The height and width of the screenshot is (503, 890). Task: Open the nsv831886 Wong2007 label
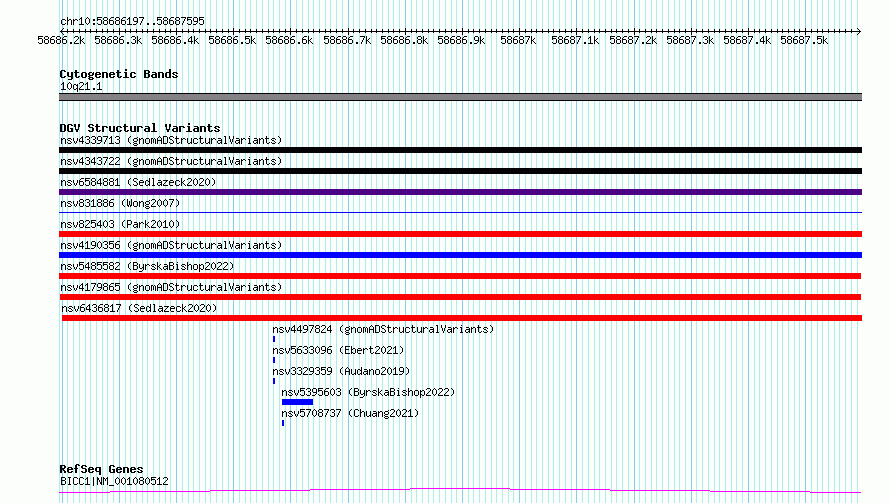click(x=120, y=203)
